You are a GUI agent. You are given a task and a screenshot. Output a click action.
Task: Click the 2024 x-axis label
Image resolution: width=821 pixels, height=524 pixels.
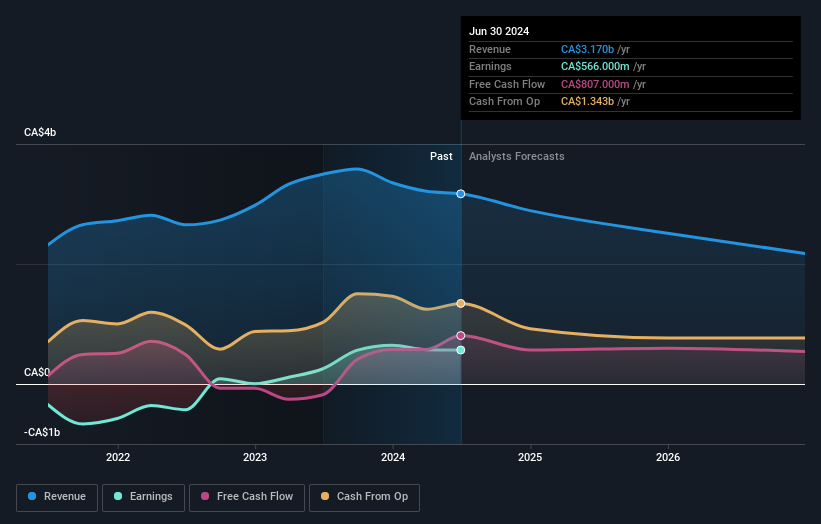(393, 457)
